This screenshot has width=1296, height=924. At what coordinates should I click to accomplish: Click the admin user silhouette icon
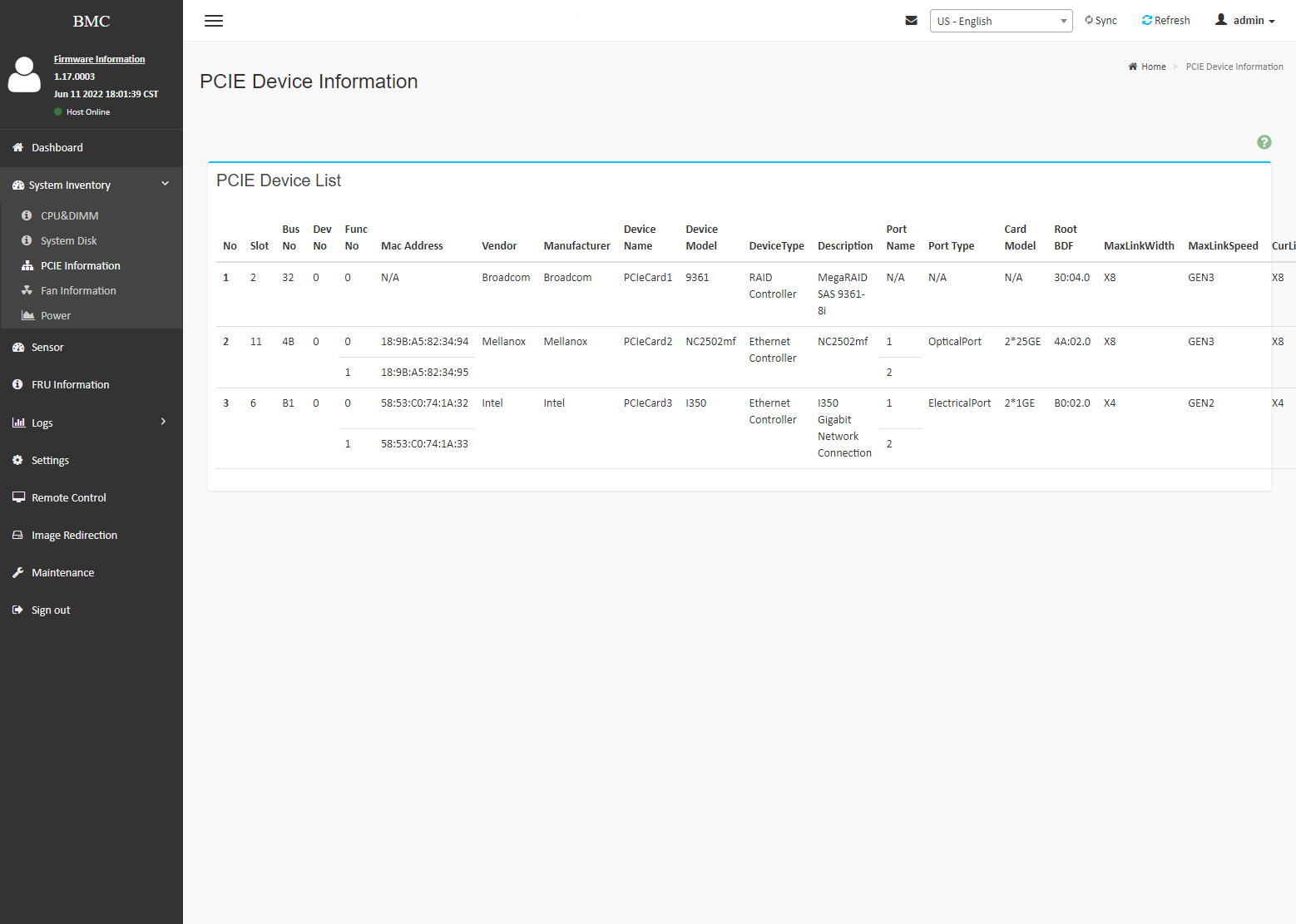click(1220, 19)
